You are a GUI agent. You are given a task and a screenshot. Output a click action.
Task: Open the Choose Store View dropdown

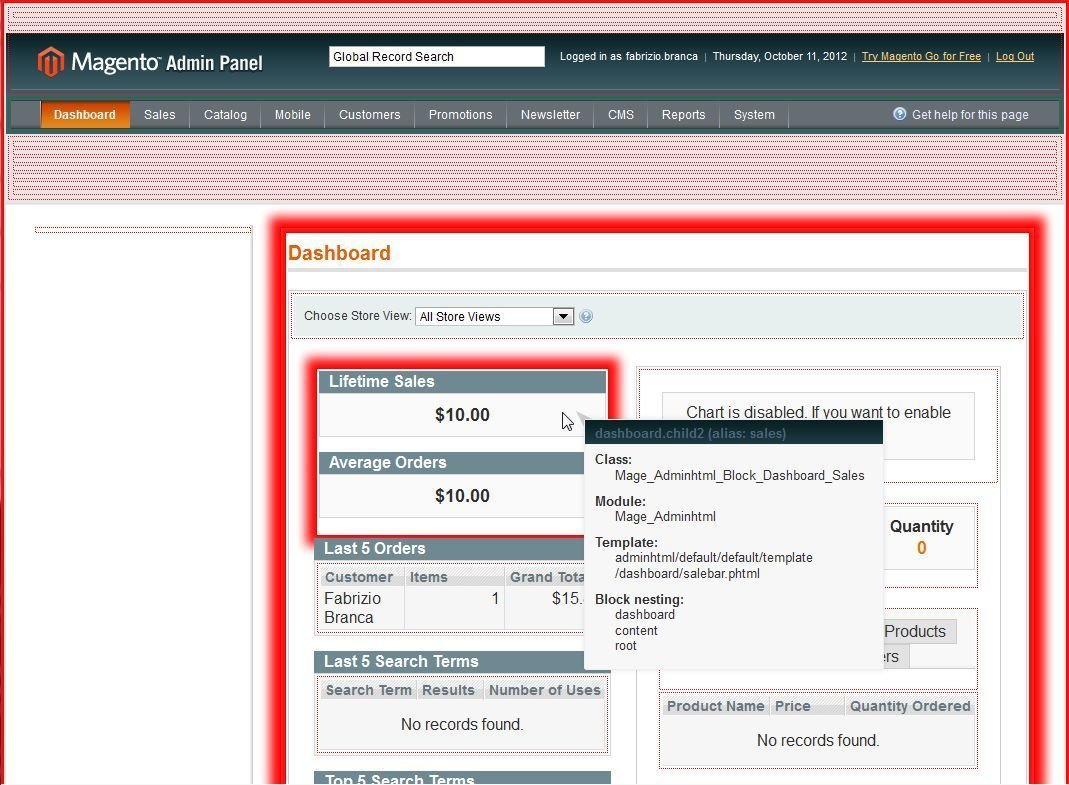pos(494,316)
